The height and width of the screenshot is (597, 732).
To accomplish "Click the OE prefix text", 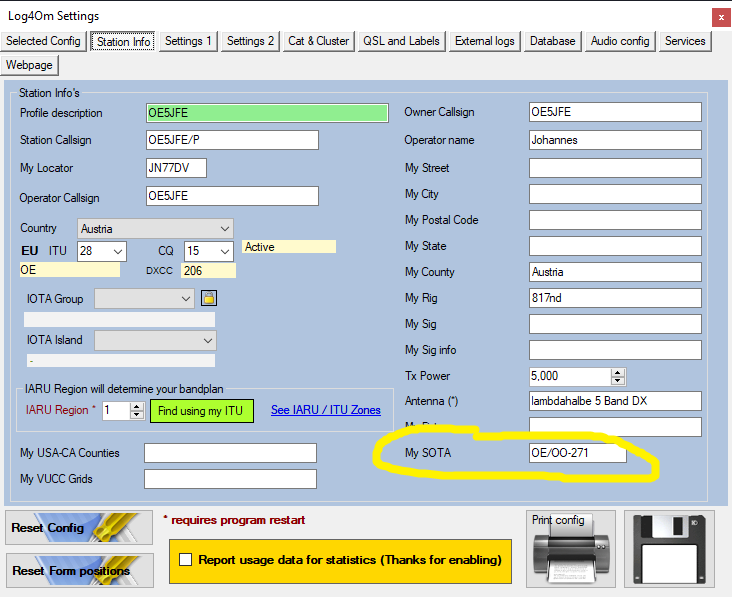I will 70,270.
